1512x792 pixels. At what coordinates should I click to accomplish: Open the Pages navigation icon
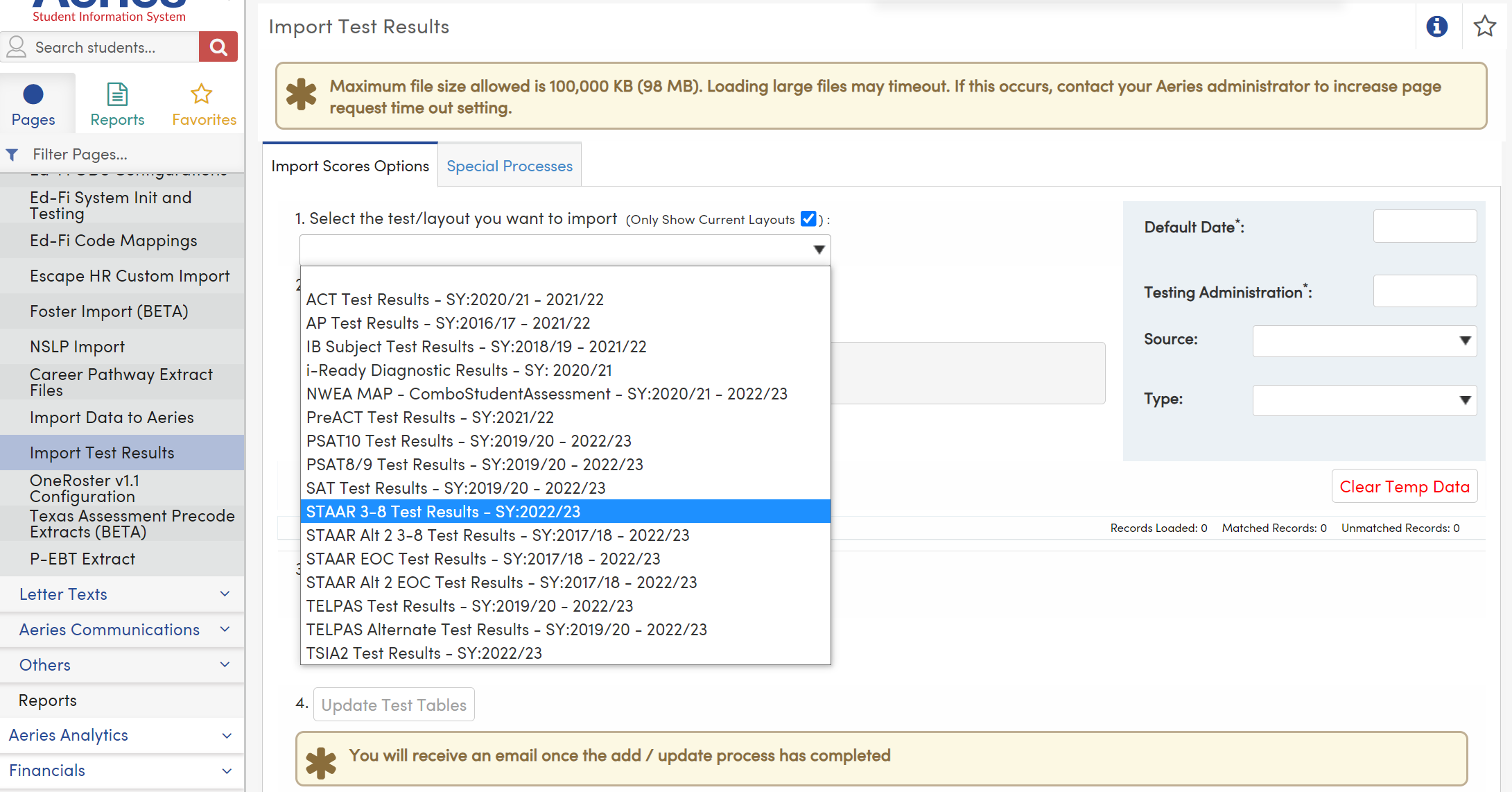point(33,103)
